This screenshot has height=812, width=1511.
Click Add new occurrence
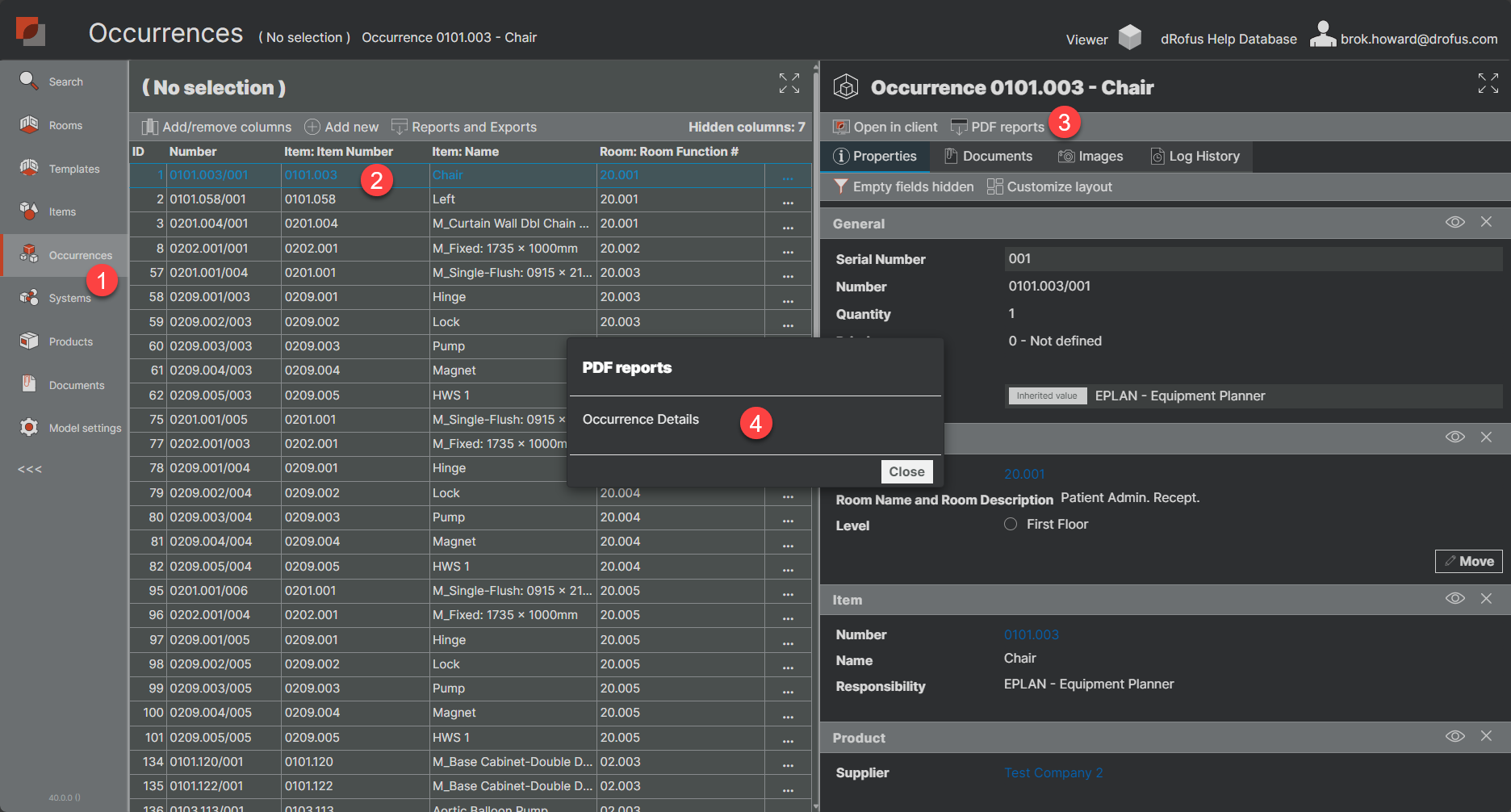tap(341, 127)
